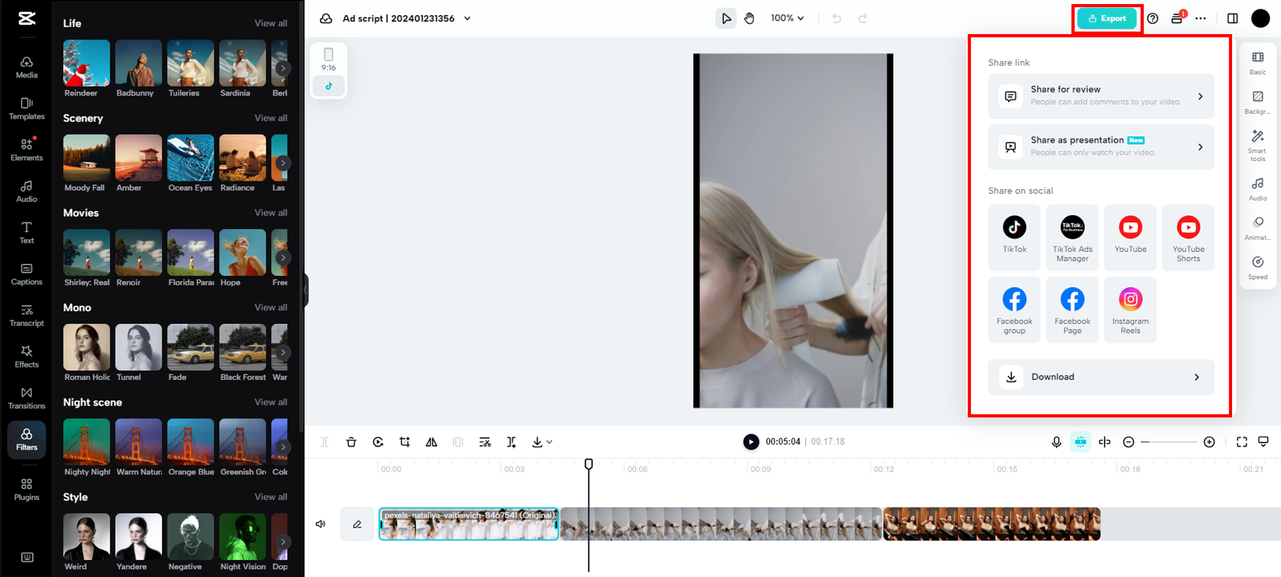Expand Share for review option
The width and height of the screenshot is (1281, 577).
1101,96
